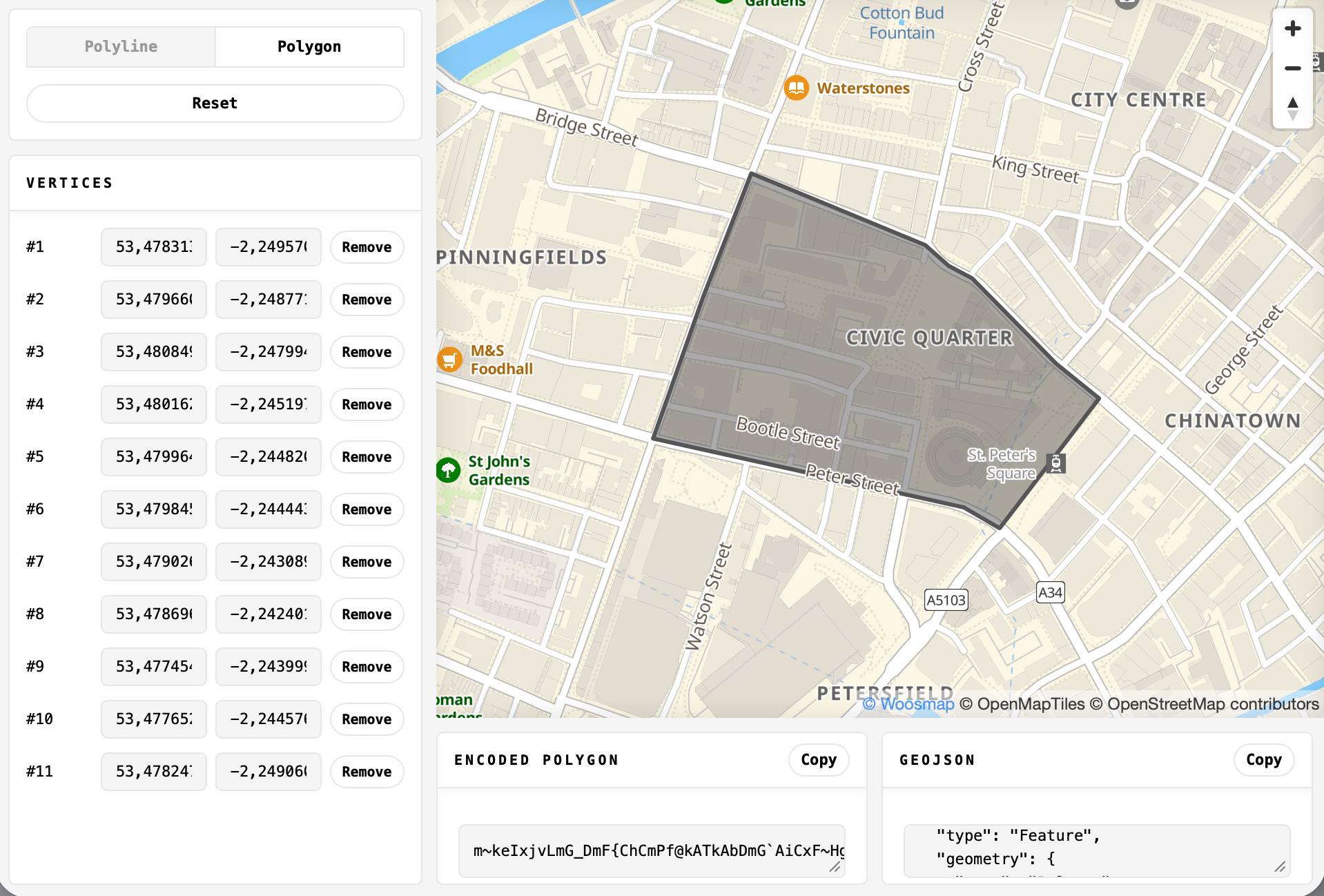Copy the GeoJSON output
The width and height of the screenshot is (1324, 896).
click(x=1264, y=760)
